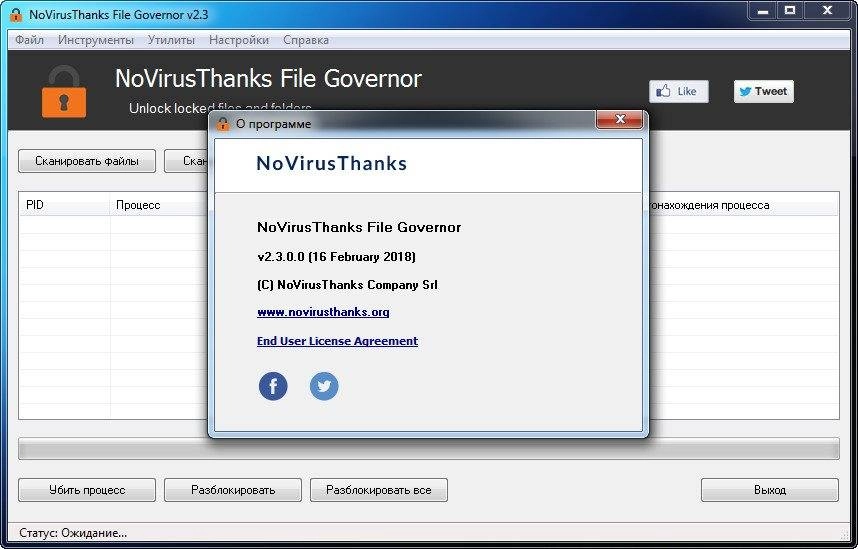Open End User License Agreement link
858x549 pixels.
pos(338,341)
